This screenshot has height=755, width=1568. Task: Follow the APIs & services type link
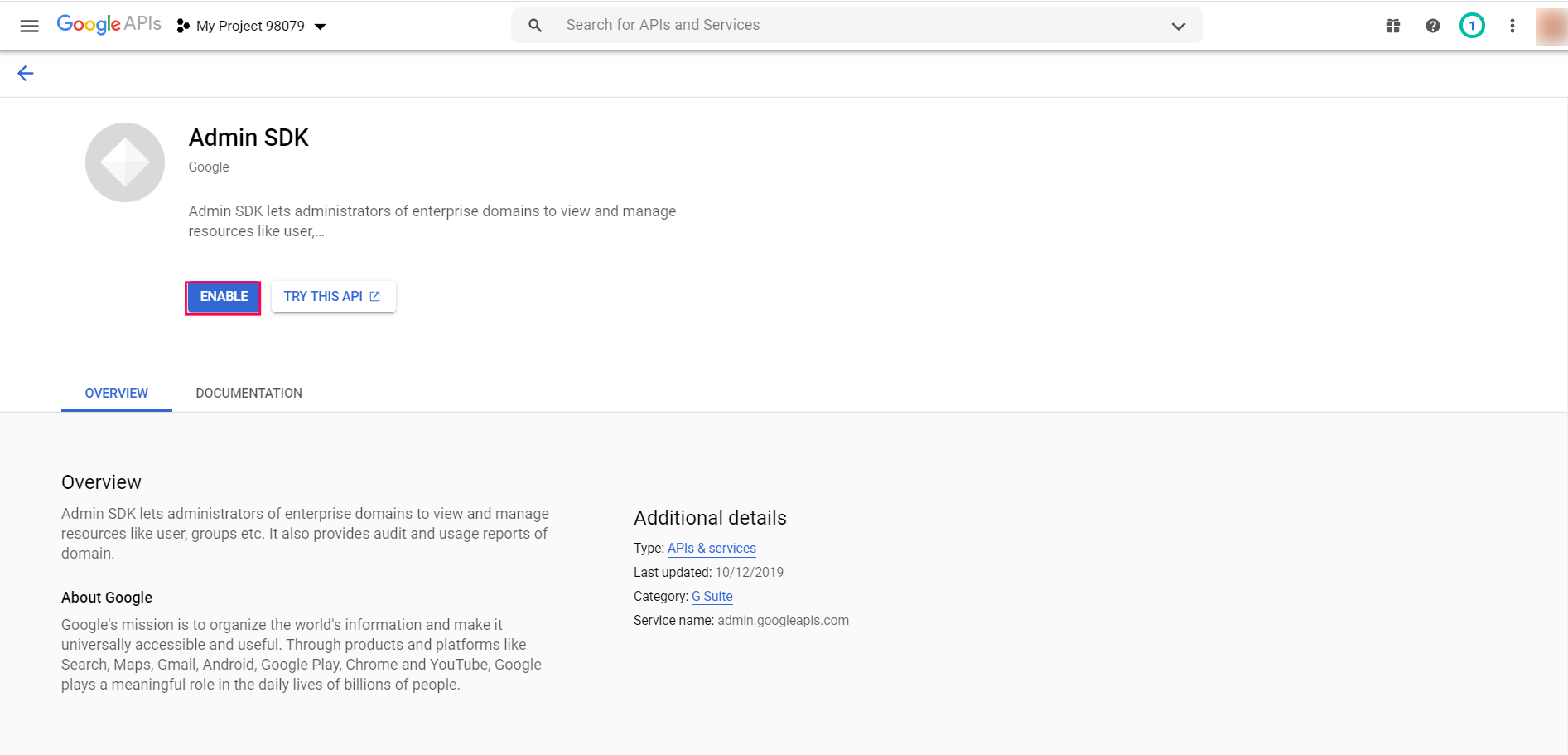click(x=712, y=549)
